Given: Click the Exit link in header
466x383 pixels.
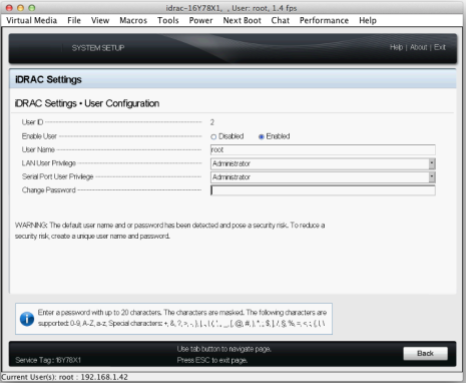Looking at the screenshot, I should (x=440, y=47).
